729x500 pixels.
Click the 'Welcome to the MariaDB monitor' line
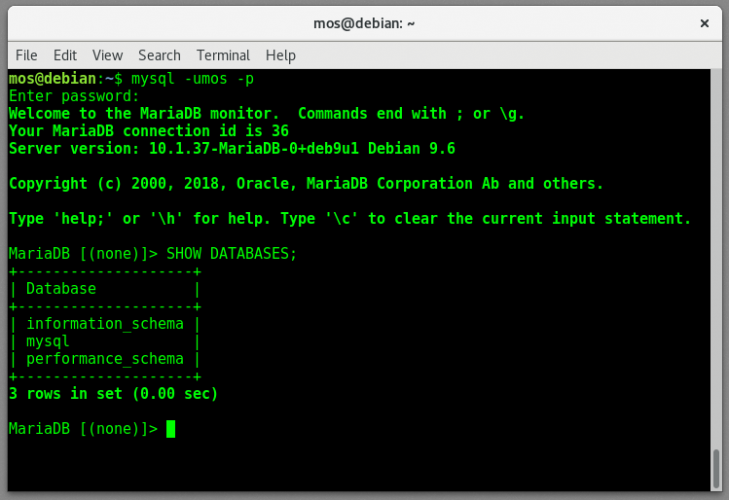pyautogui.click(x=266, y=113)
